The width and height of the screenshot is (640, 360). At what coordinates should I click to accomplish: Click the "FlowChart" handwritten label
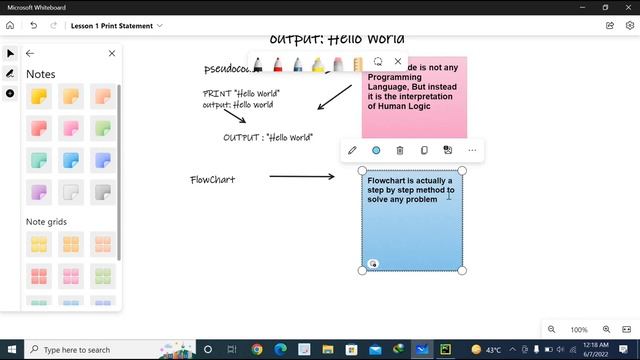pos(213,180)
